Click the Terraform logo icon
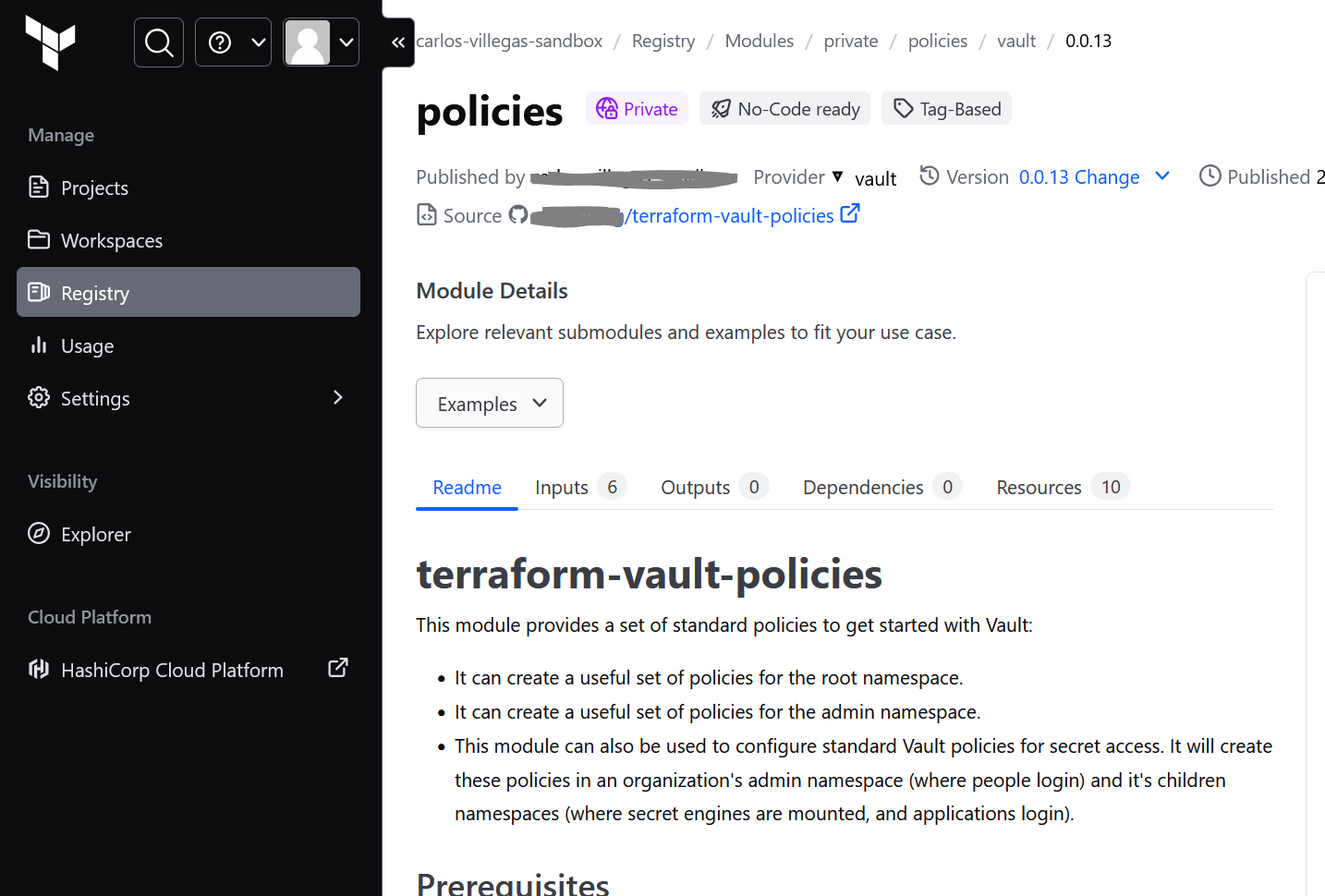 tap(50, 42)
